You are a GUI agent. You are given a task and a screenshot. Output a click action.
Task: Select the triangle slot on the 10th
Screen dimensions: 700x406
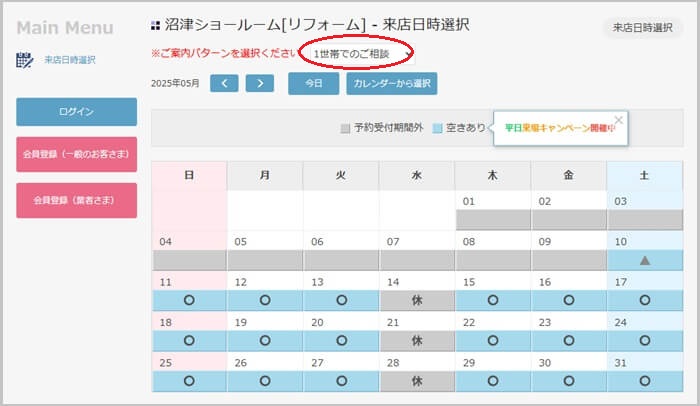pyautogui.click(x=645, y=260)
